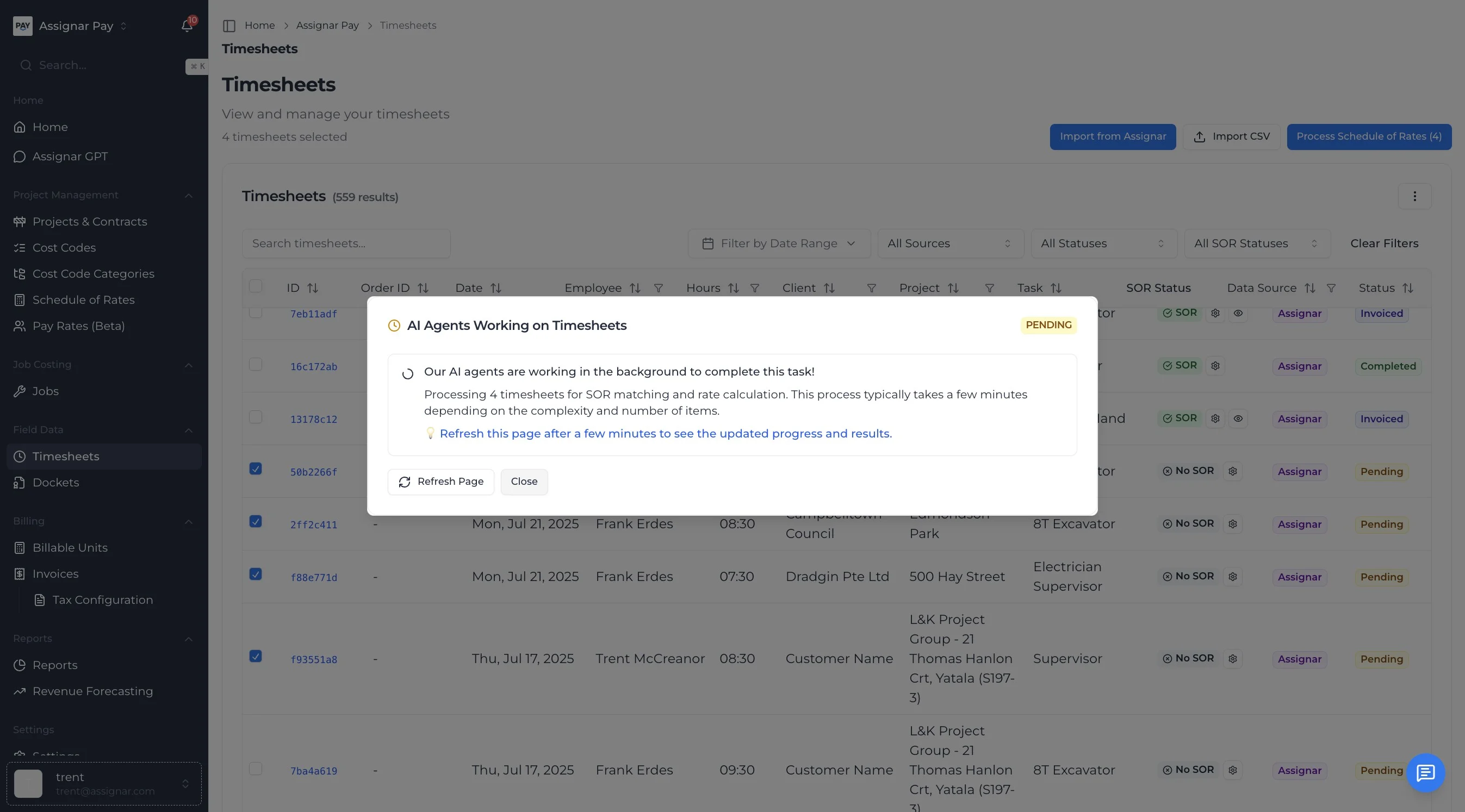The width and height of the screenshot is (1465, 812).
Task: Click the Employee column filter funnel icon
Action: point(658,289)
